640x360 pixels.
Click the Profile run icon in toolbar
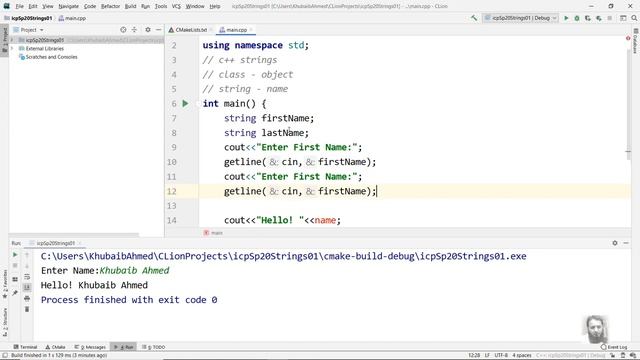click(x=599, y=18)
